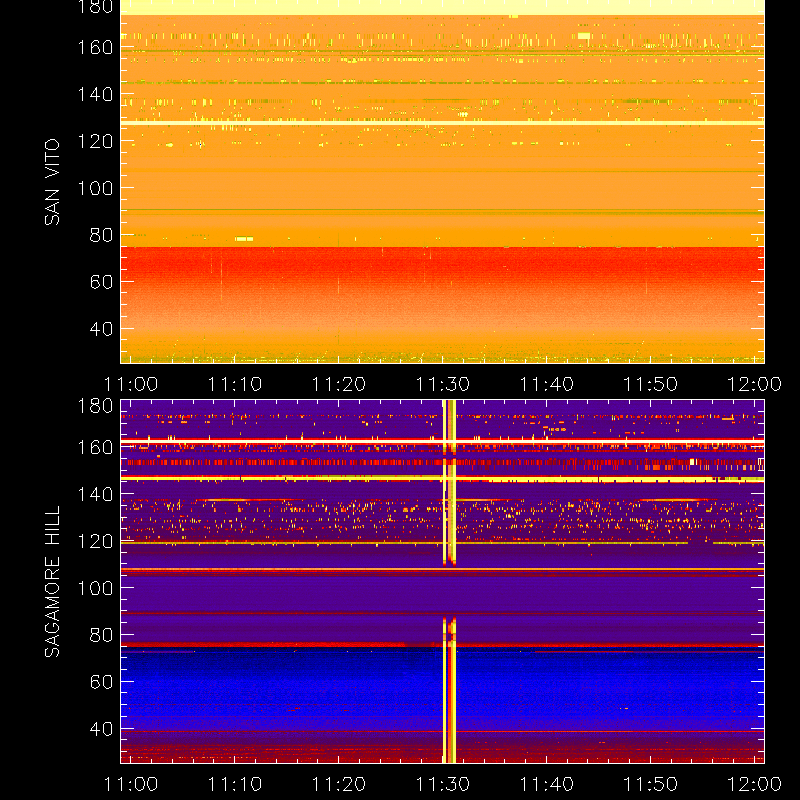The image size is (800, 800).
Task: Pick the 180 tick label on Sagamore Hill axis
Action: [95, 406]
